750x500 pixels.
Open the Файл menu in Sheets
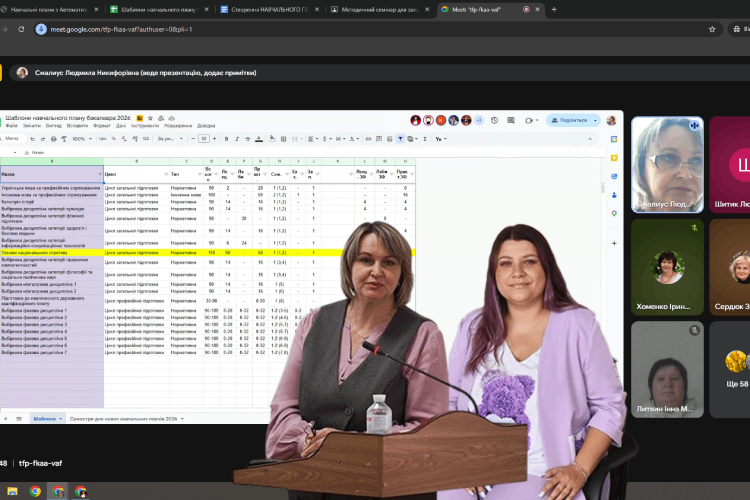pyautogui.click(x=12, y=126)
